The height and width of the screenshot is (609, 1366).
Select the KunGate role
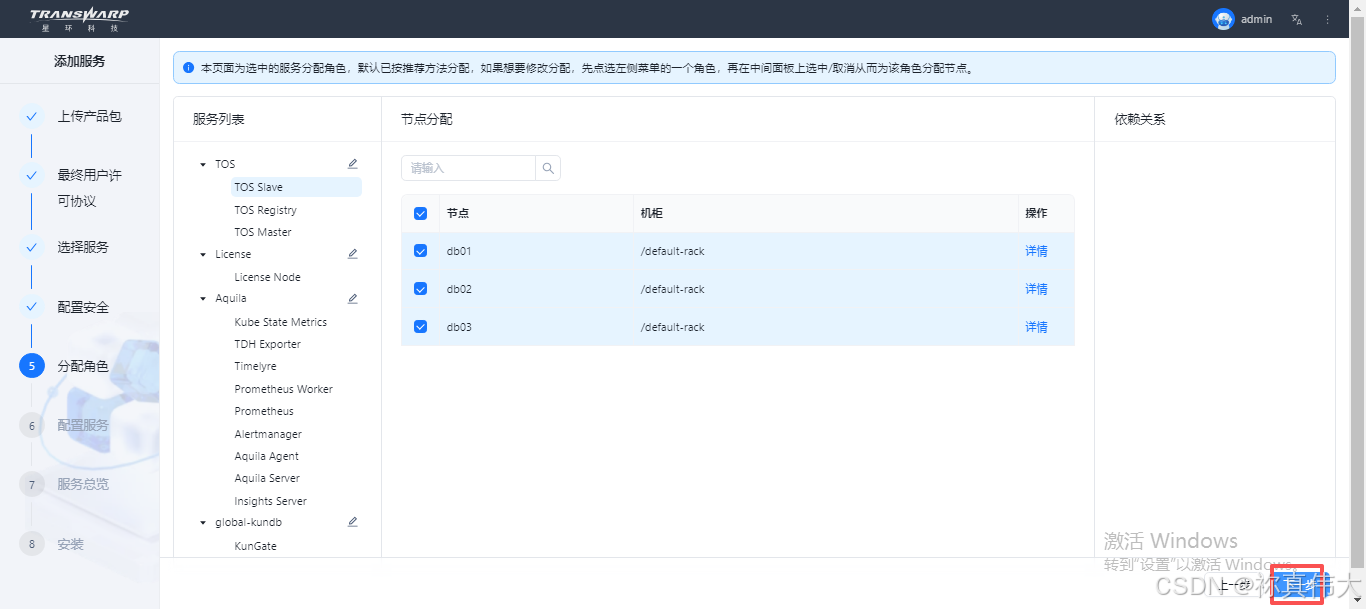click(255, 546)
